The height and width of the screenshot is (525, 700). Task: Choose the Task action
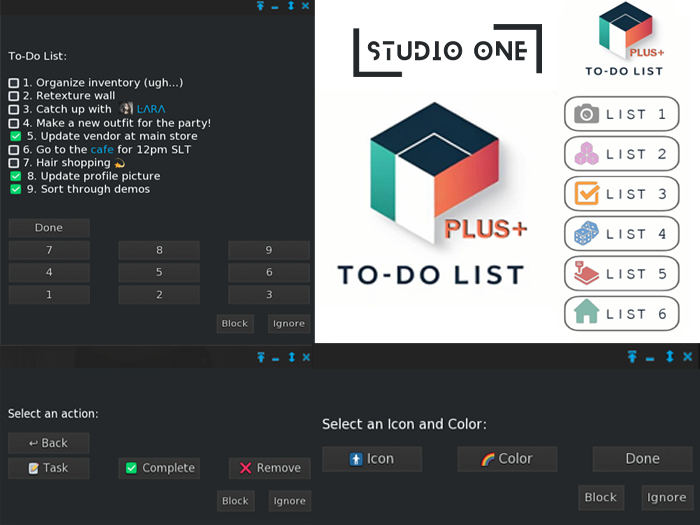tap(49, 468)
